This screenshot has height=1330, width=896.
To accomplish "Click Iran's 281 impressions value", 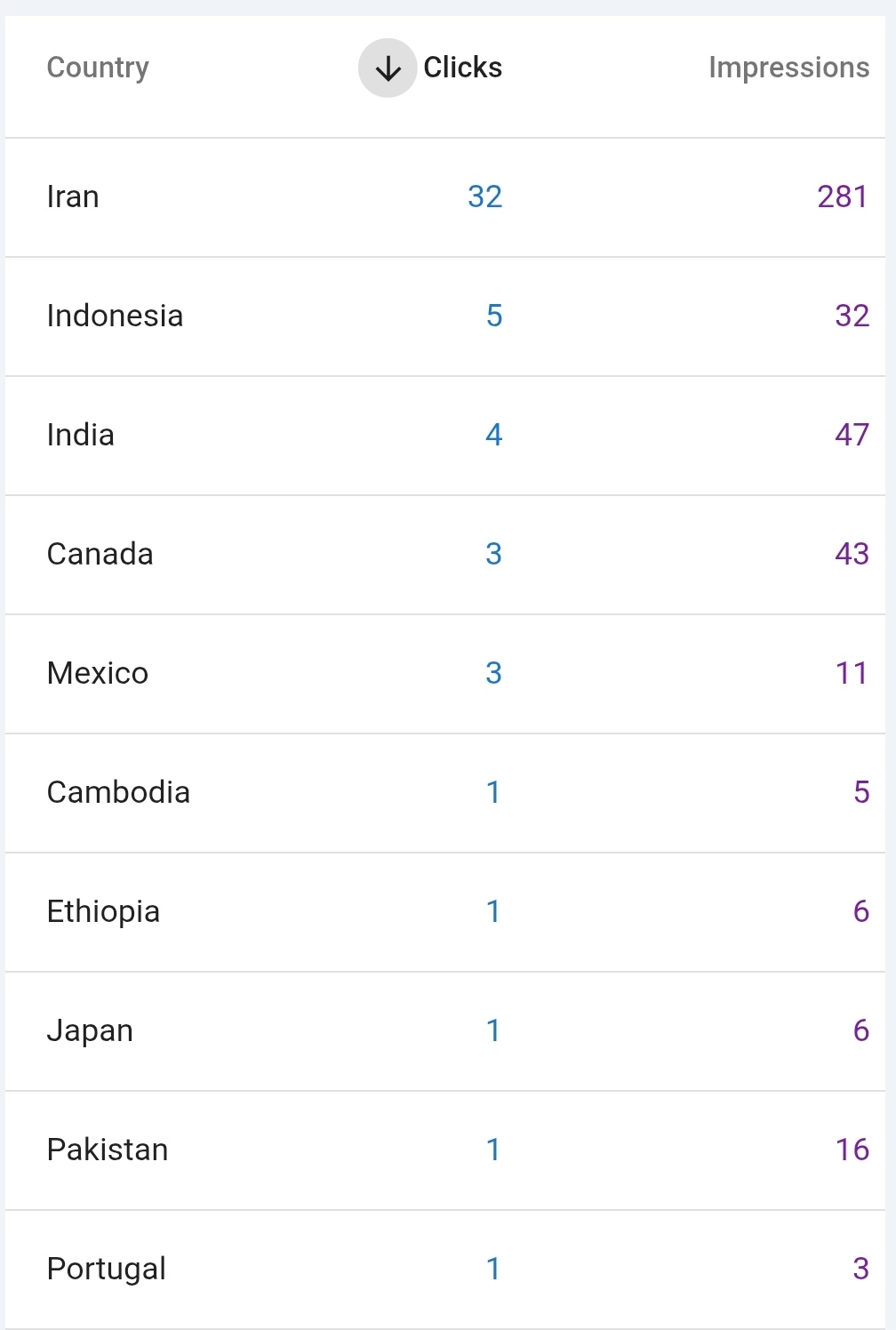I will pos(843,196).
